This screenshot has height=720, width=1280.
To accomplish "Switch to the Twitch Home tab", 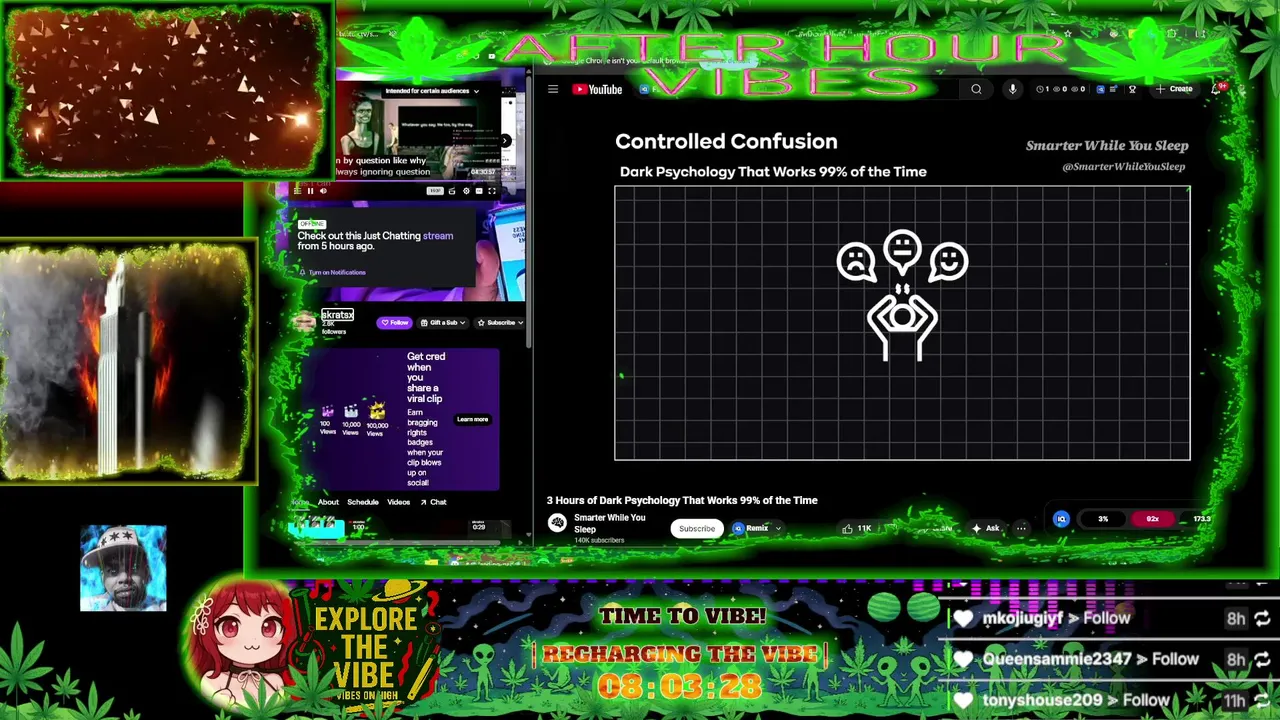I will point(300,502).
